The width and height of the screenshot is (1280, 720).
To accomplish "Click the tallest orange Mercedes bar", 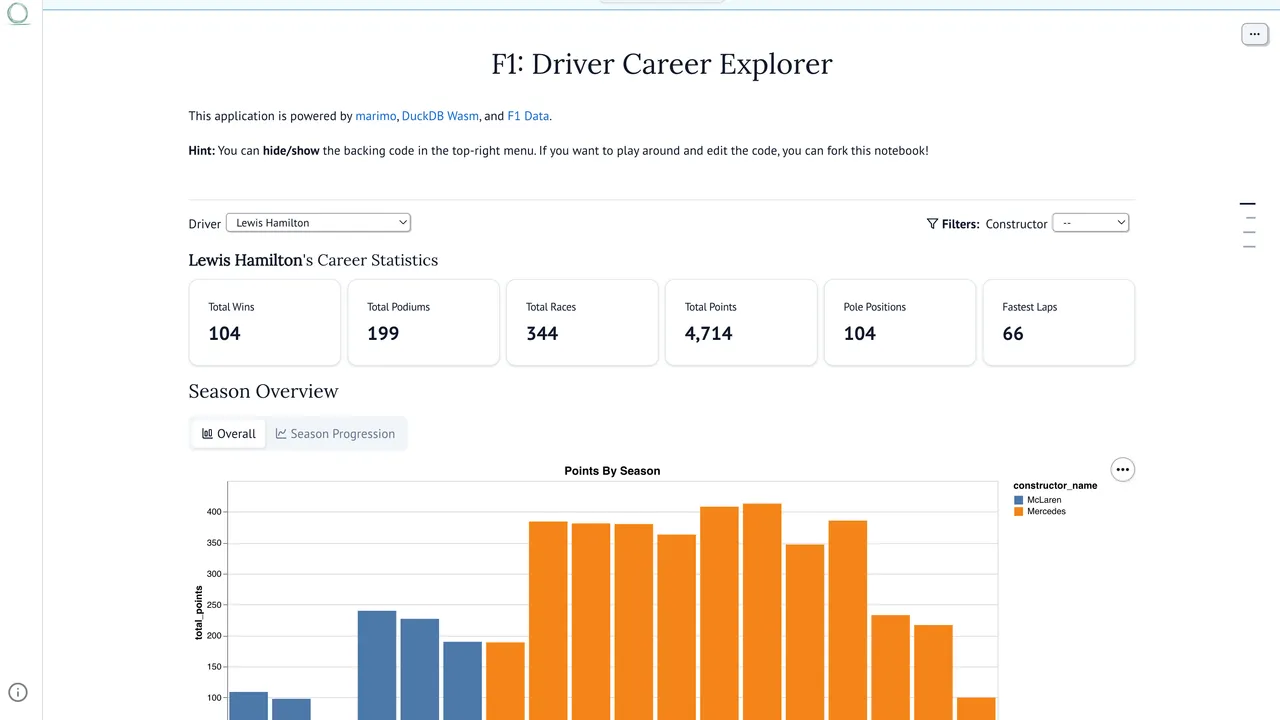I will (x=762, y=611).
